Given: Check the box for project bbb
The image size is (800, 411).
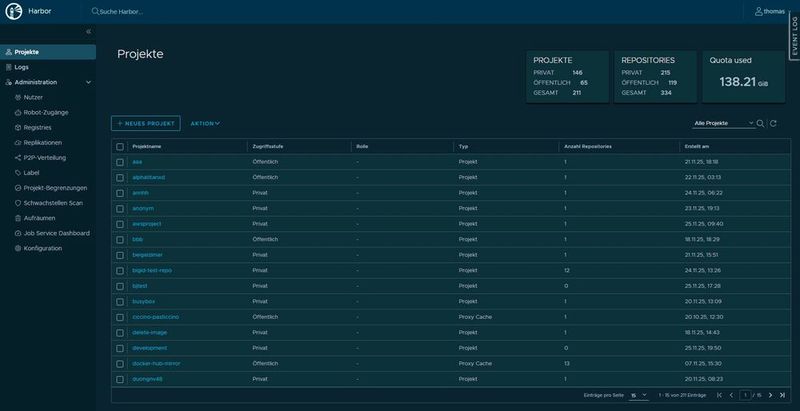Looking at the screenshot, I should (x=120, y=240).
